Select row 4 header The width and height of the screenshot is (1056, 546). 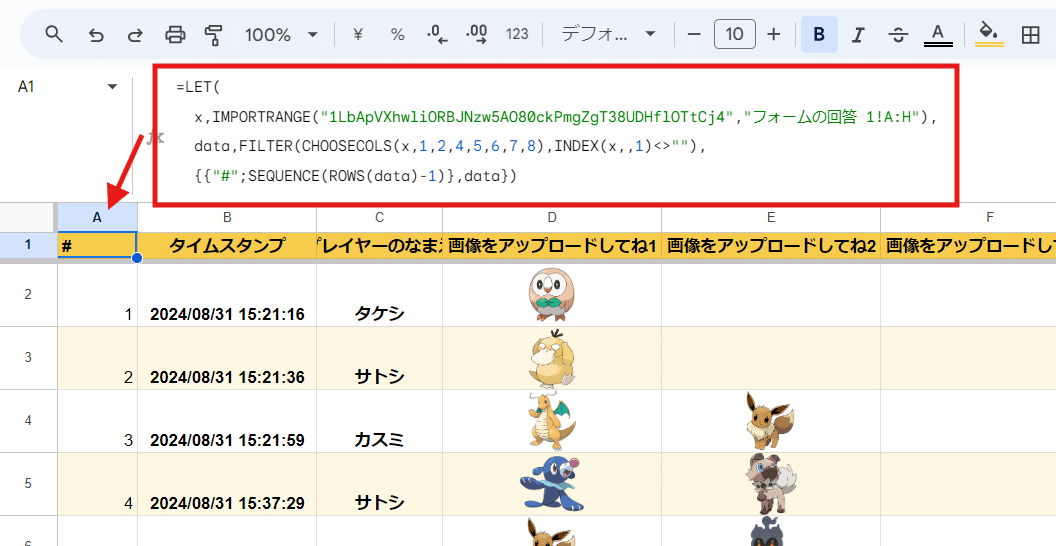pos(28,421)
